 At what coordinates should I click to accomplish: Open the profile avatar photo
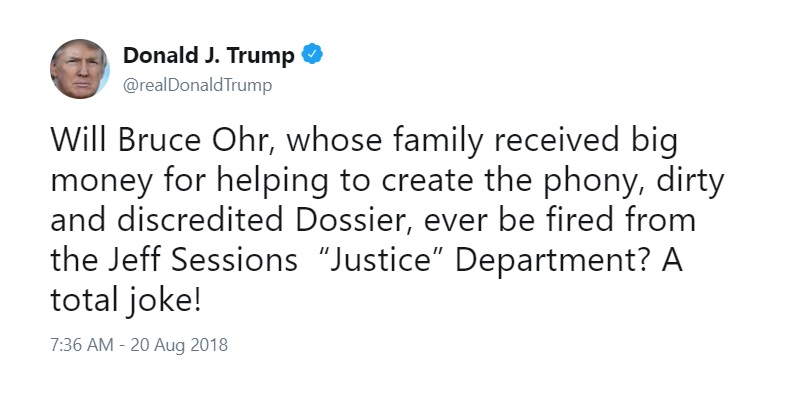point(80,69)
